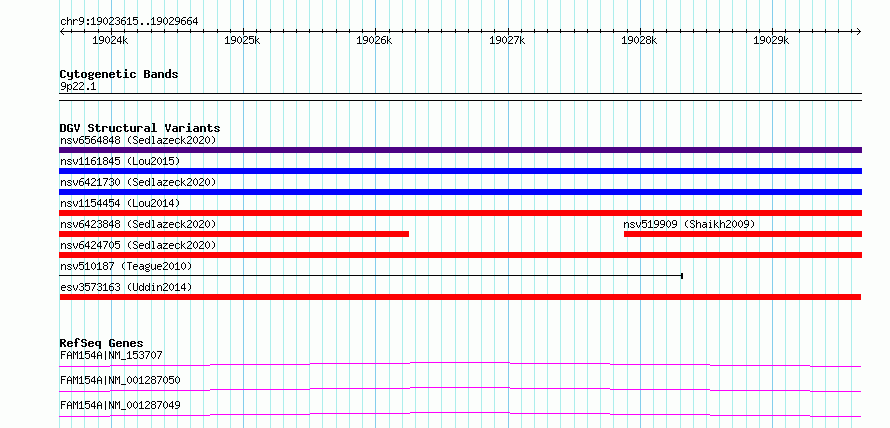Image resolution: width=890 pixels, height=428 pixels.
Task: Open gene label FAM154A|NM_001287050
Action: click(x=120, y=380)
